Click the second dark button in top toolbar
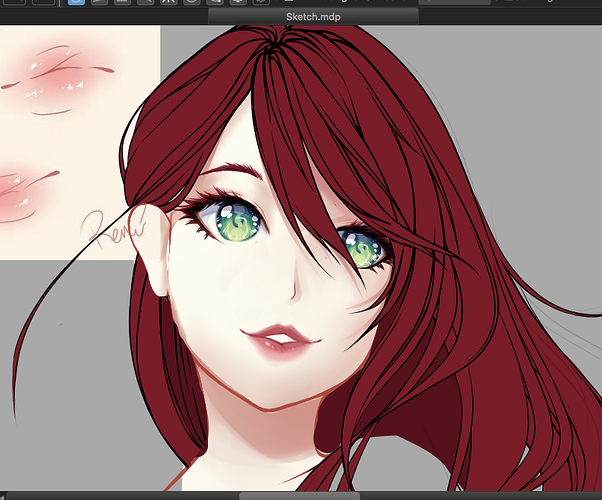 [x=43, y=3]
